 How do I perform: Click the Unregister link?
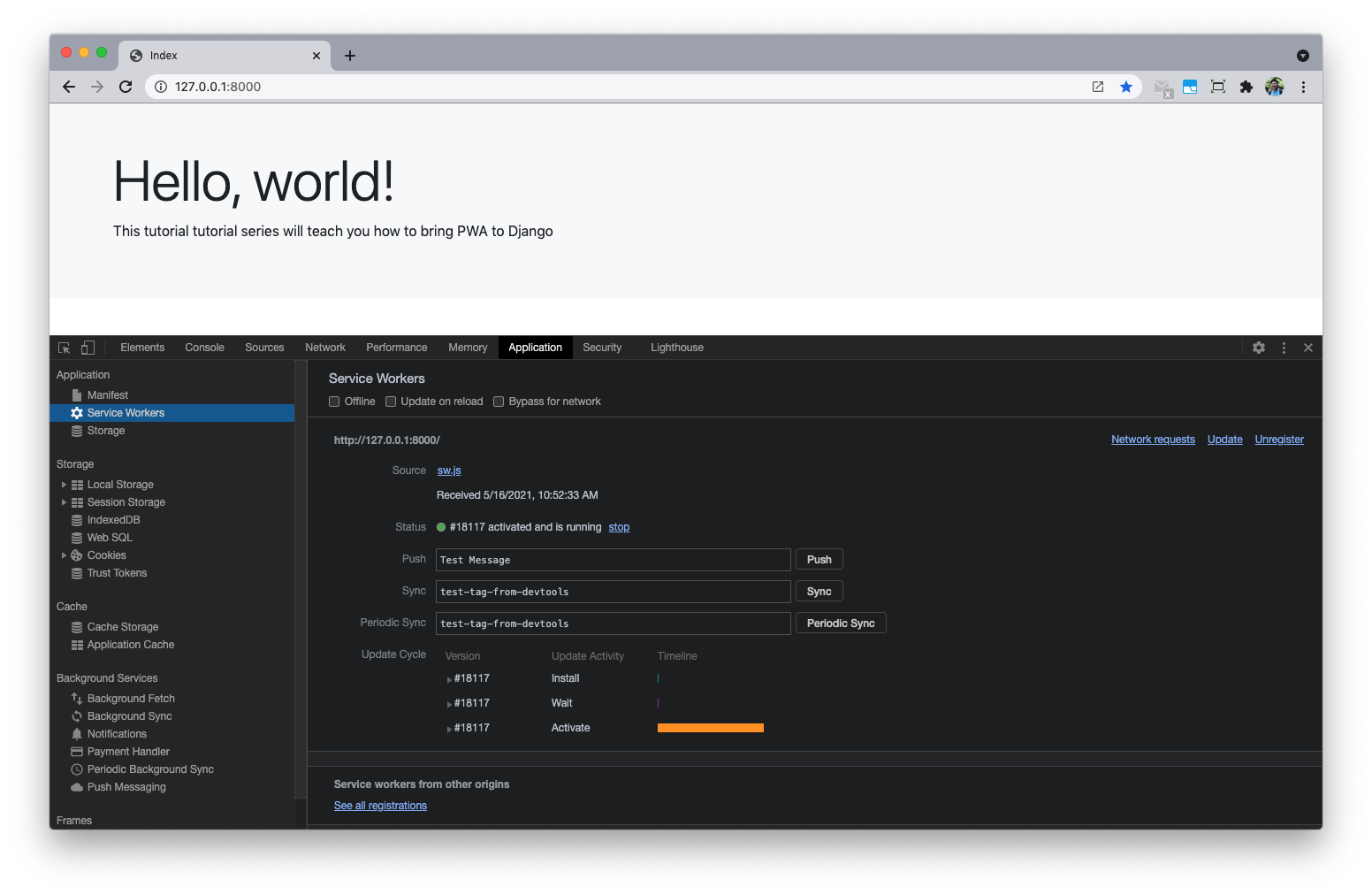(1279, 440)
